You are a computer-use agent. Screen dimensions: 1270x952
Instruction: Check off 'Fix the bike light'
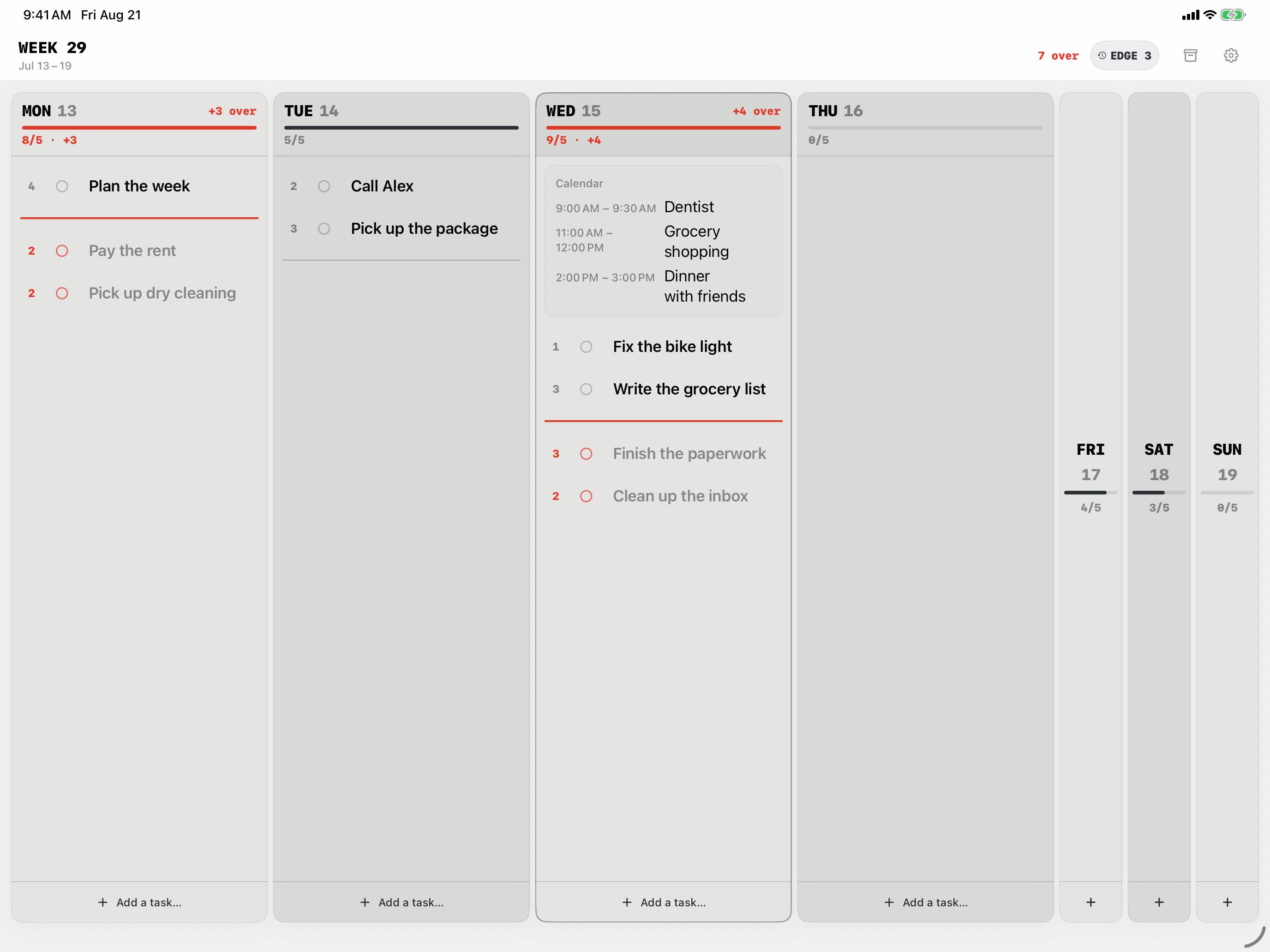point(586,346)
